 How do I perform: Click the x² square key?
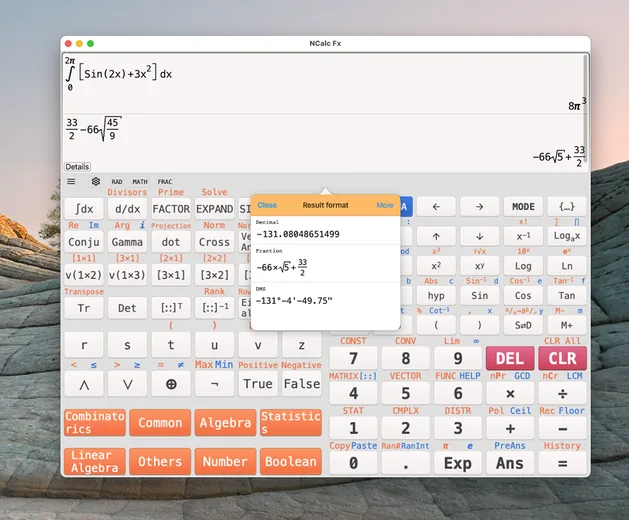(x=436, y=266)
